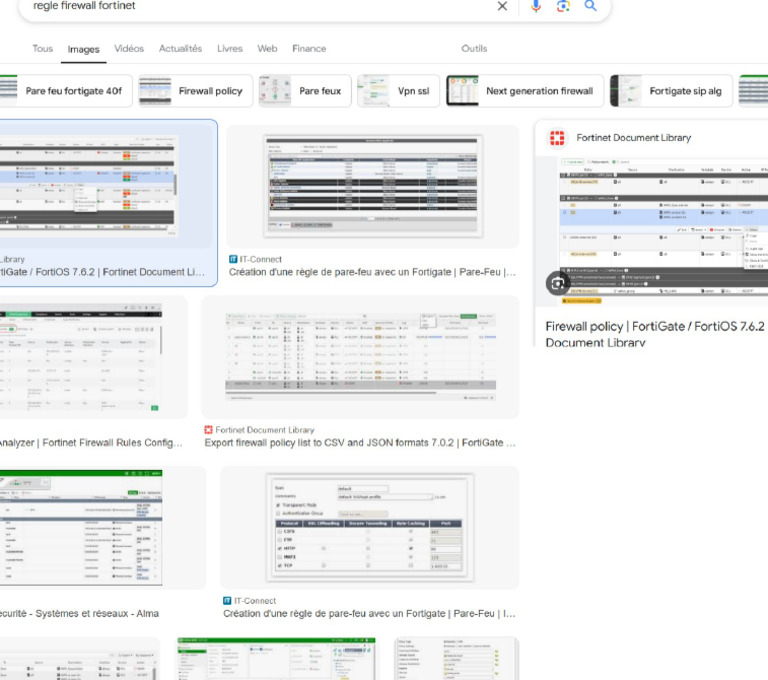The height and width of the screenshot is (680, 768).
Task: Open lower Création d'une règle de pare-feu link
Action: [x=369, y=613]
